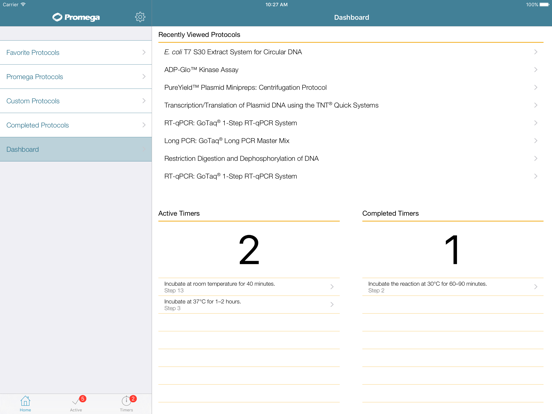Open the Timers tab at bottom
Screen dimensions: 552x414
[126, 403]
